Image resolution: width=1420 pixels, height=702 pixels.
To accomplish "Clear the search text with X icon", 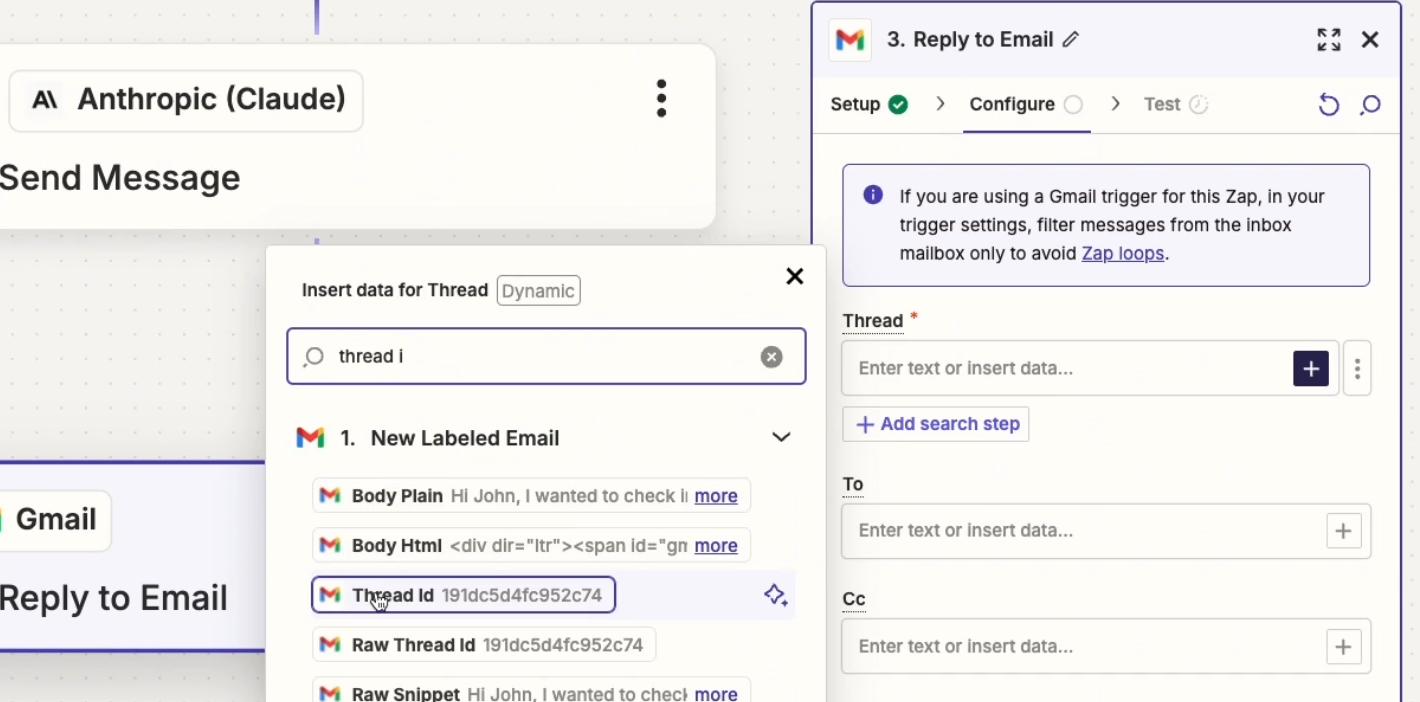I will pos(771,357).
